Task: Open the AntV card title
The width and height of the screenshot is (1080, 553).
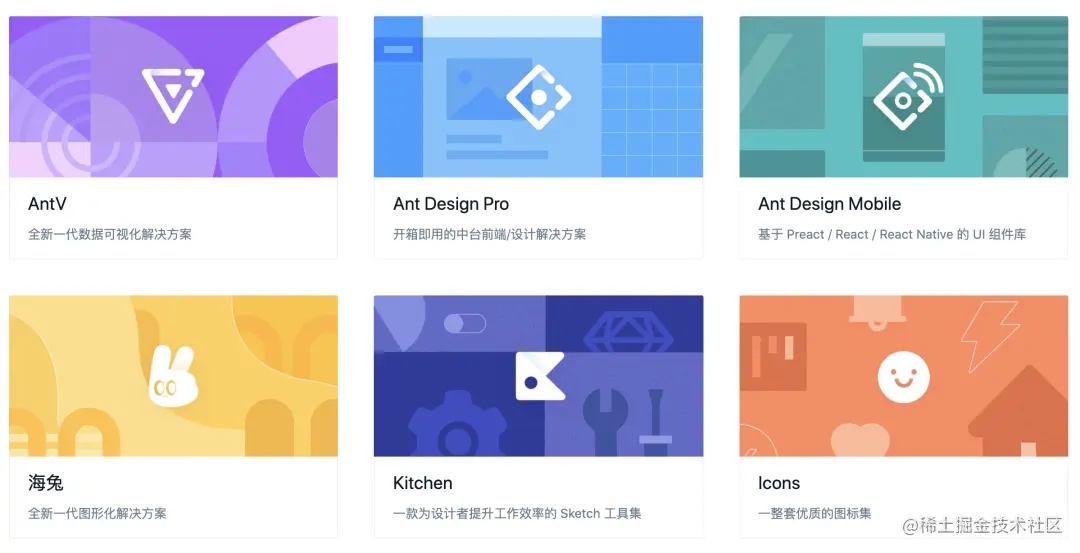Action: click(x=47, y=204)
